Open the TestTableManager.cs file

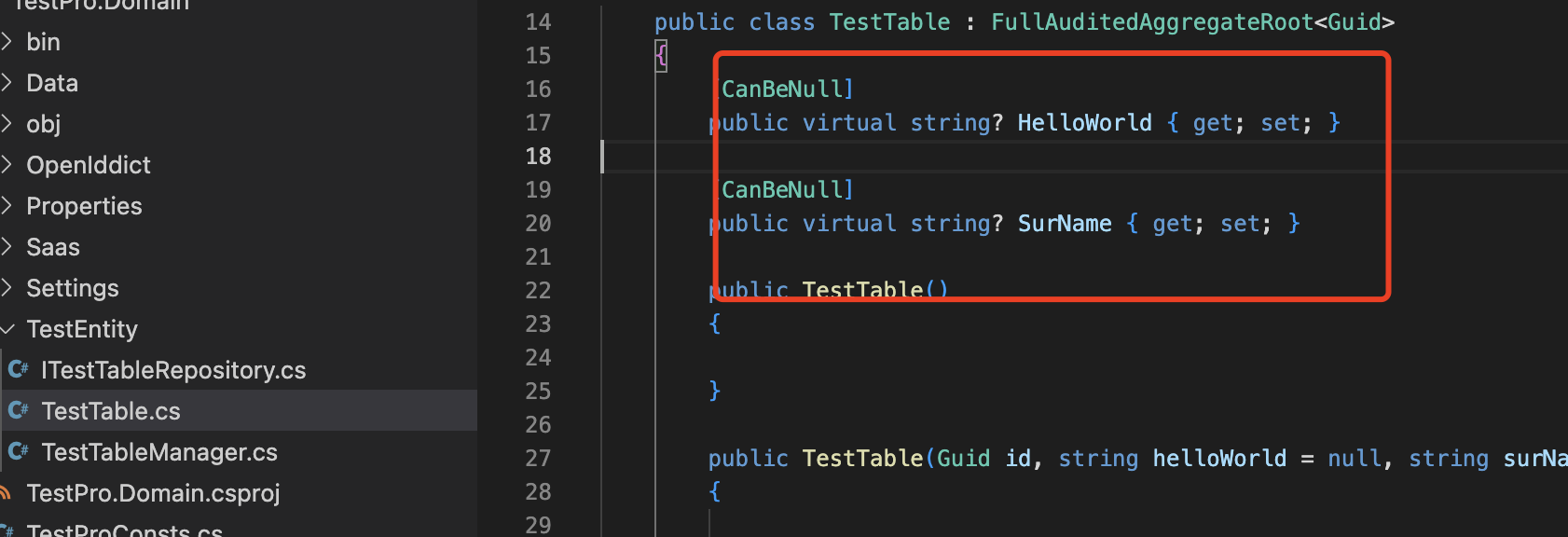[159, 452]
